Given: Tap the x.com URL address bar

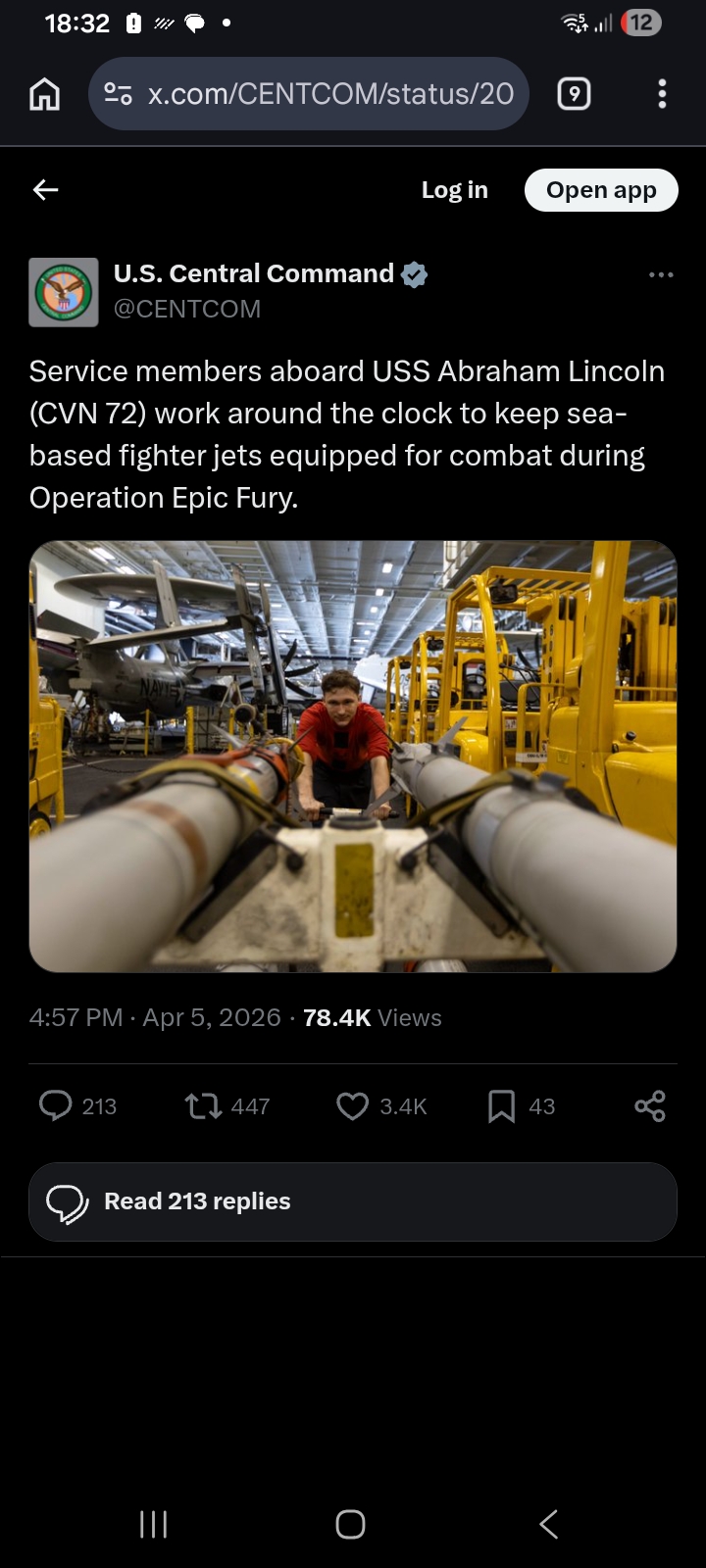Looking at the screenshot, I should coord(329,94).
